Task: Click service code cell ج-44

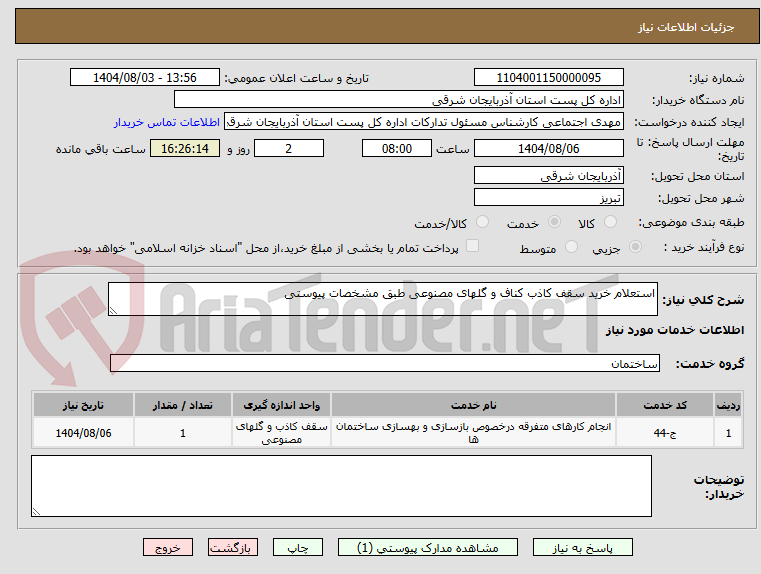Action: (x=665, y=433)
